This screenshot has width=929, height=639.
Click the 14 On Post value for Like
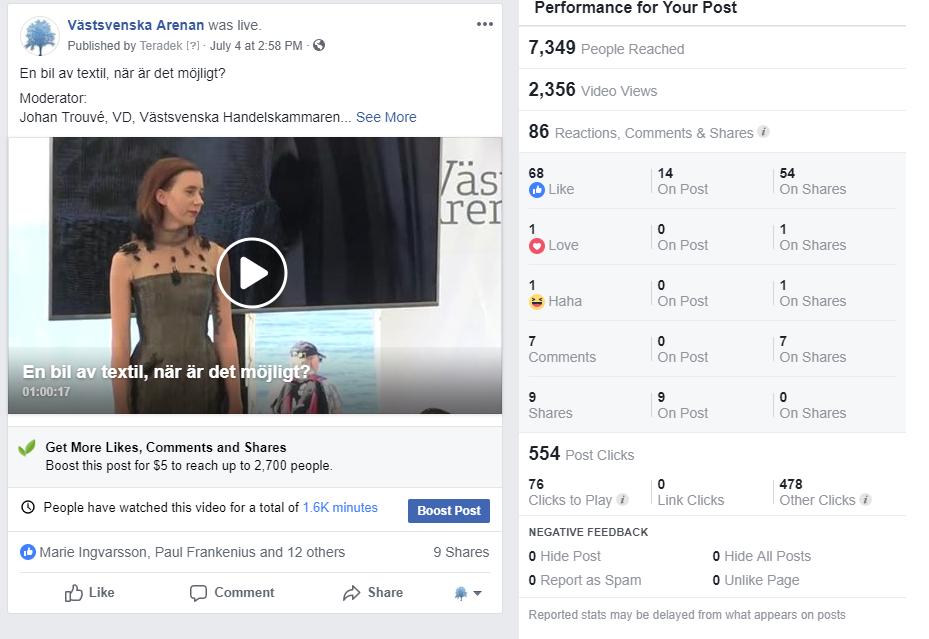[665, 173]
